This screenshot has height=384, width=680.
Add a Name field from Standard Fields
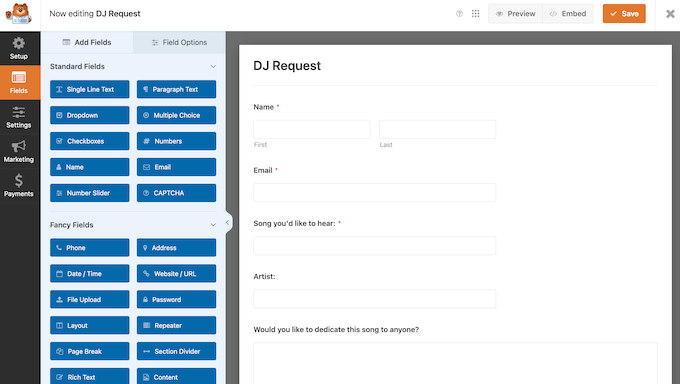coord(89,167)
